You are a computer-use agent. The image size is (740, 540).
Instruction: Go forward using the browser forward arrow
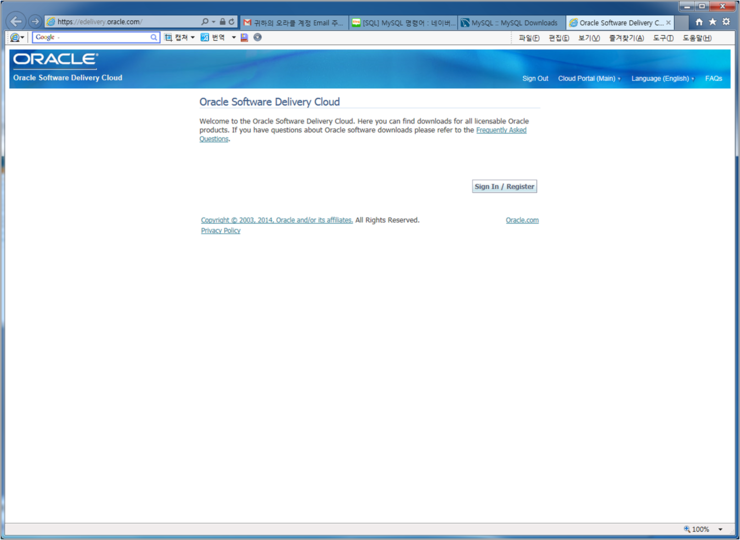click(35, 21)
